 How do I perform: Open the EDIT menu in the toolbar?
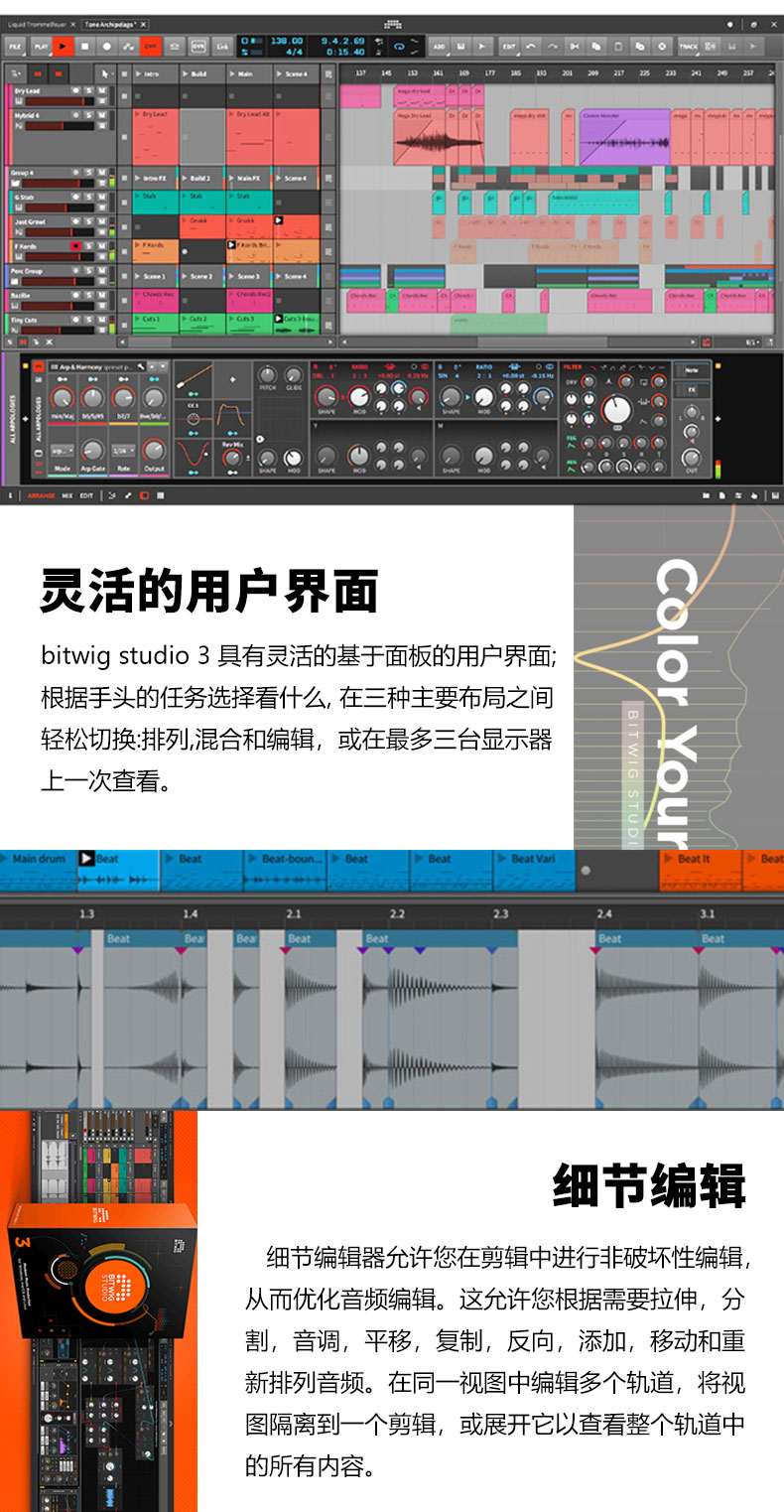(509, 46)
